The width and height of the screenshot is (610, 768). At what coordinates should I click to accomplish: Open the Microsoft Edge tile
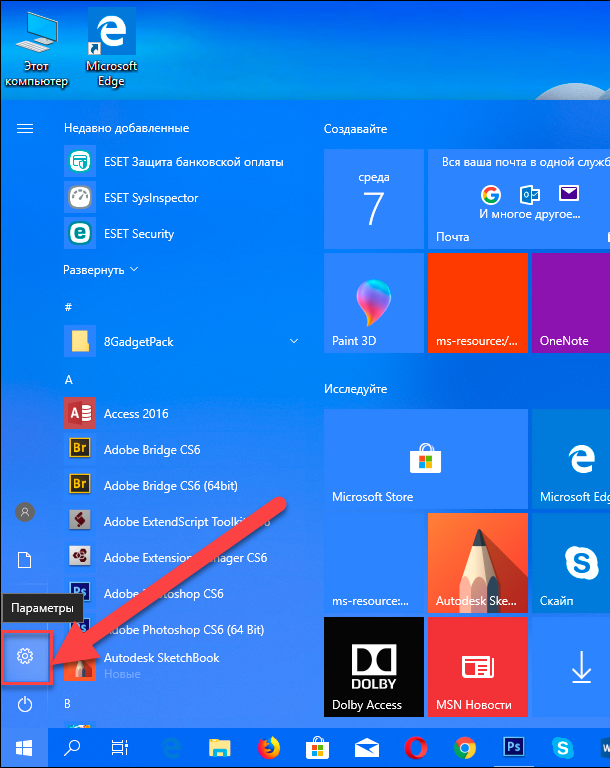coord(571,459)
